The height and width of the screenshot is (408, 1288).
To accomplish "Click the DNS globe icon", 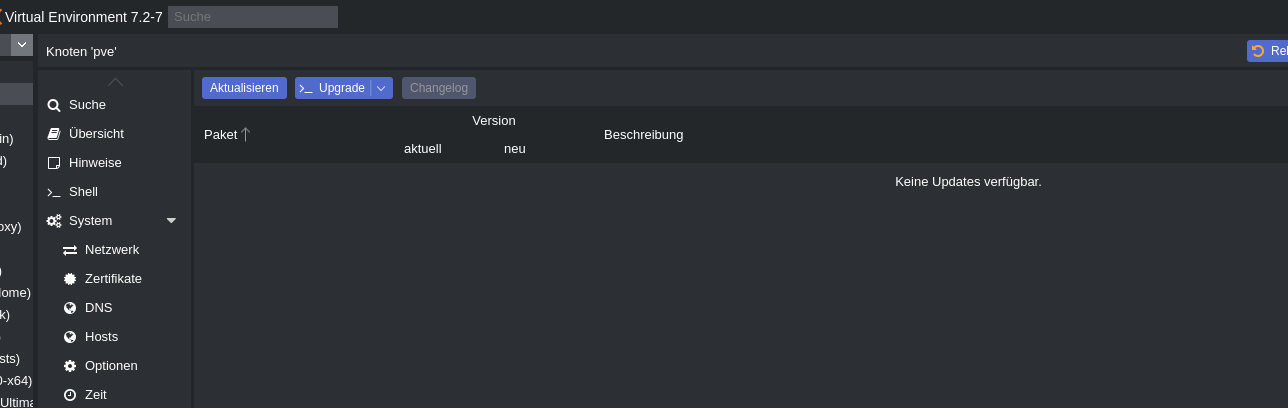I will click(x=70, y=308).
